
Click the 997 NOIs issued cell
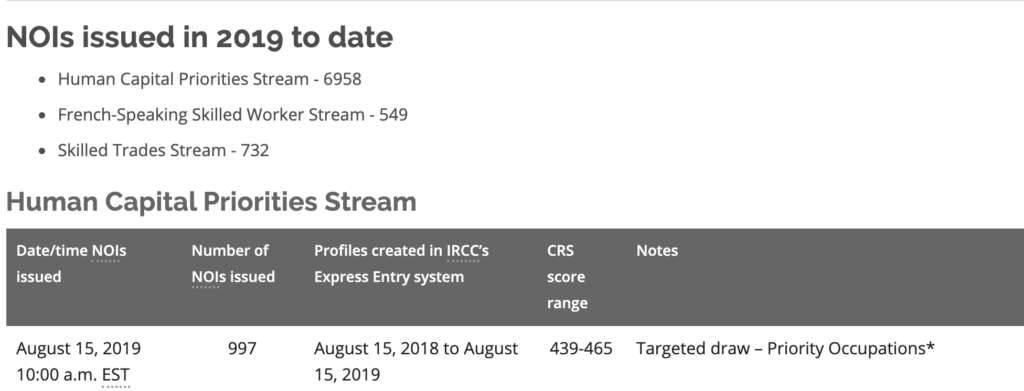[242, 349]
